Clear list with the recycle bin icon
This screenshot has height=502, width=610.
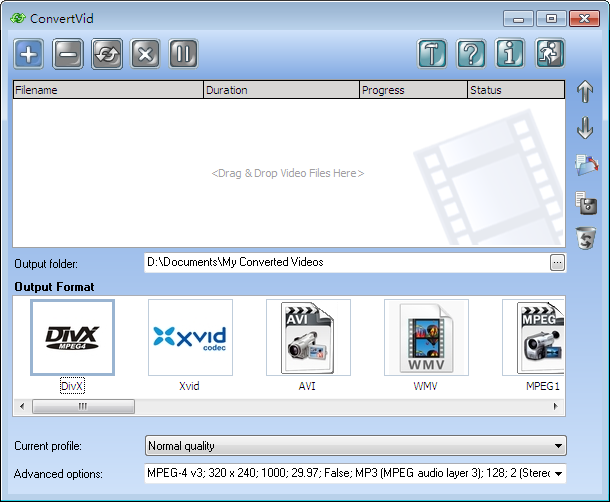pyautogui.click(x=586, y=238)
